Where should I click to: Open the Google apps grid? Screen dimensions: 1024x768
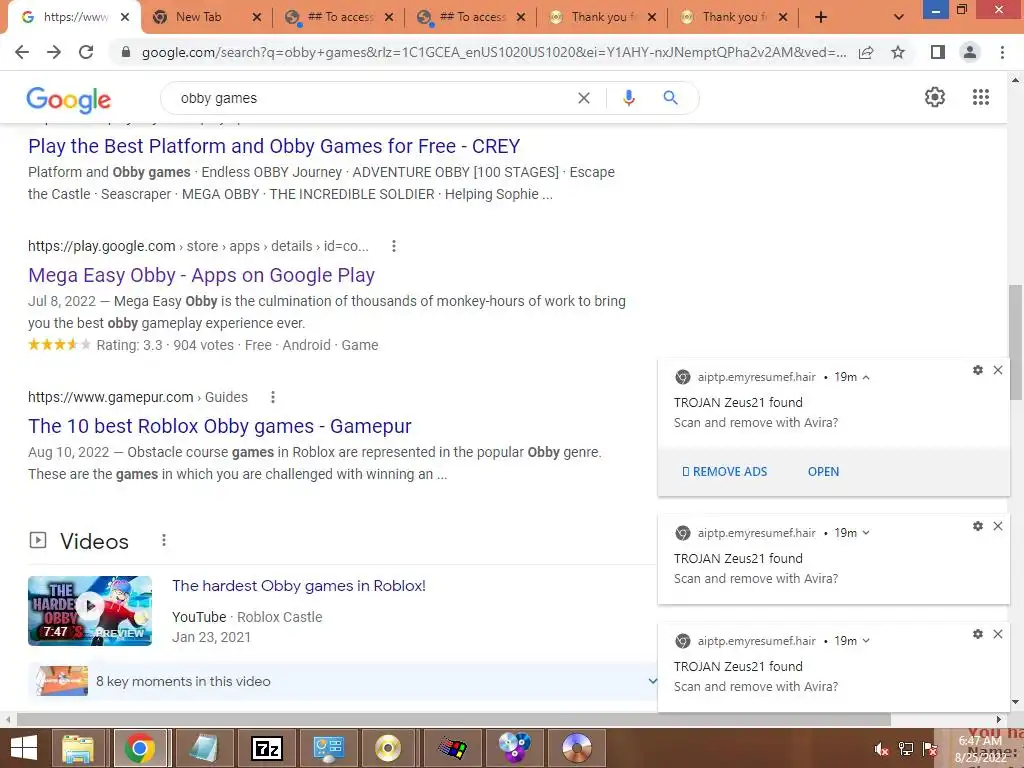coord(981,97)
